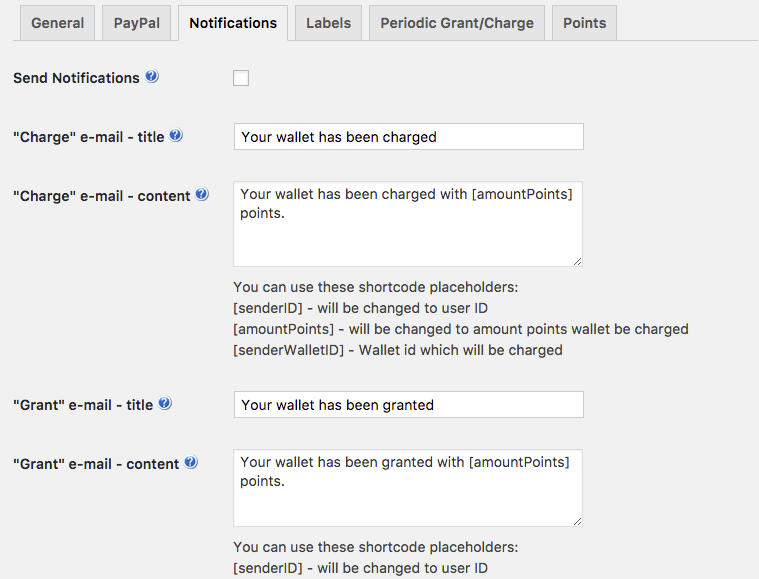Screen dimensions: 759x579
Task: Click resize handle of Grant content textarea
Action: [x=577, y=520]
